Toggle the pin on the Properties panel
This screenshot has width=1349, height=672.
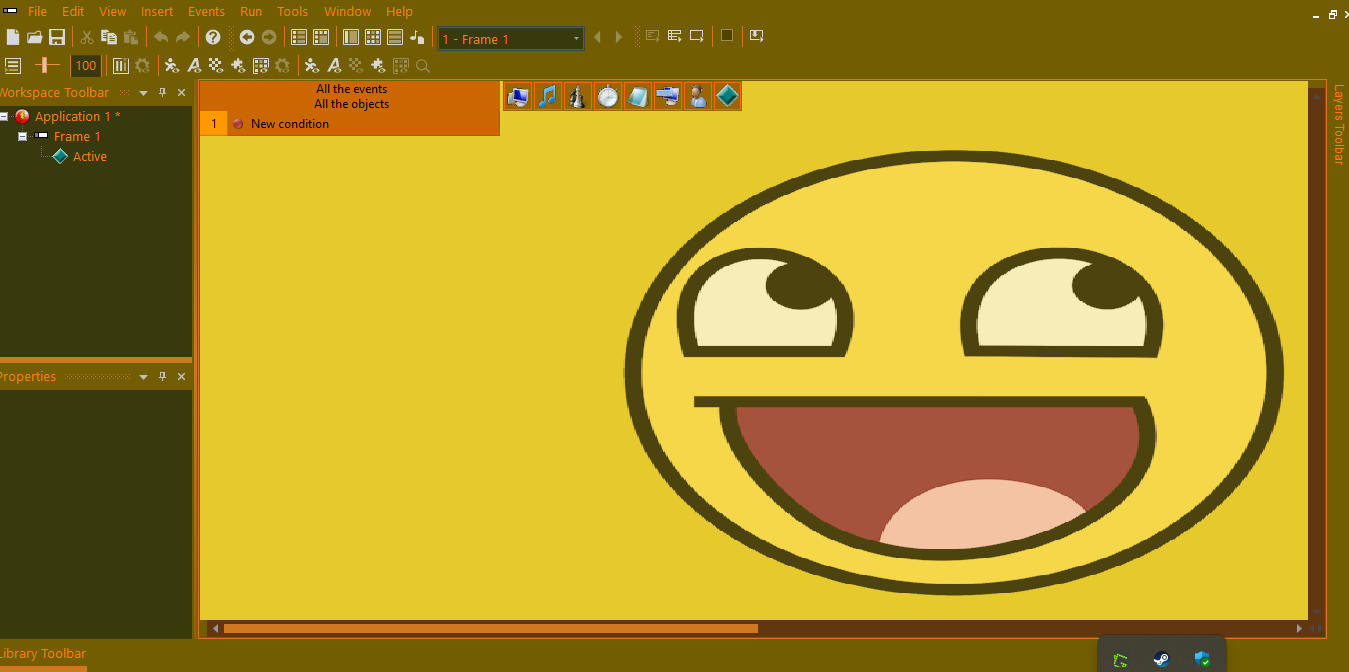(x=162, y=377)
